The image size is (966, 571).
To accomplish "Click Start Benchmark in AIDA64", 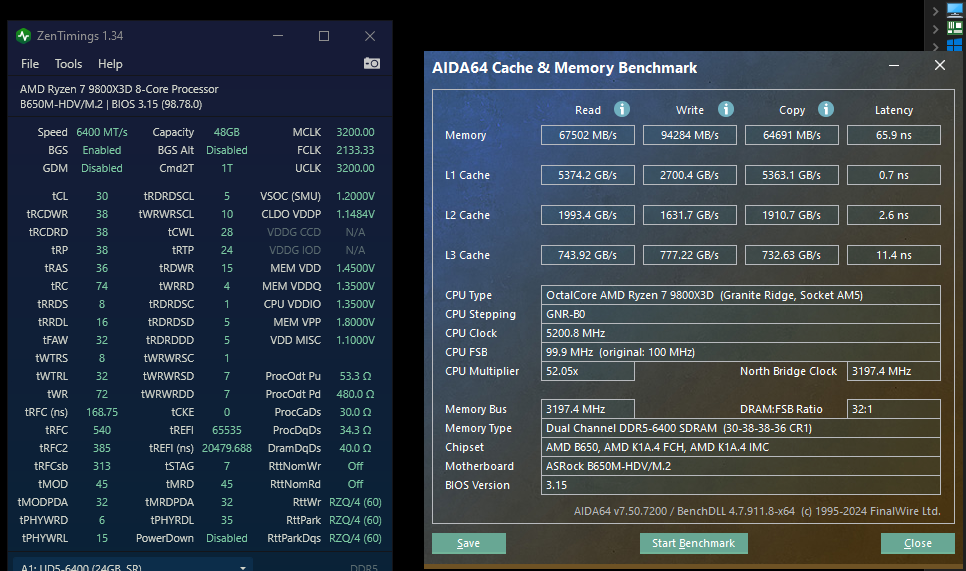I will point(694,543).
